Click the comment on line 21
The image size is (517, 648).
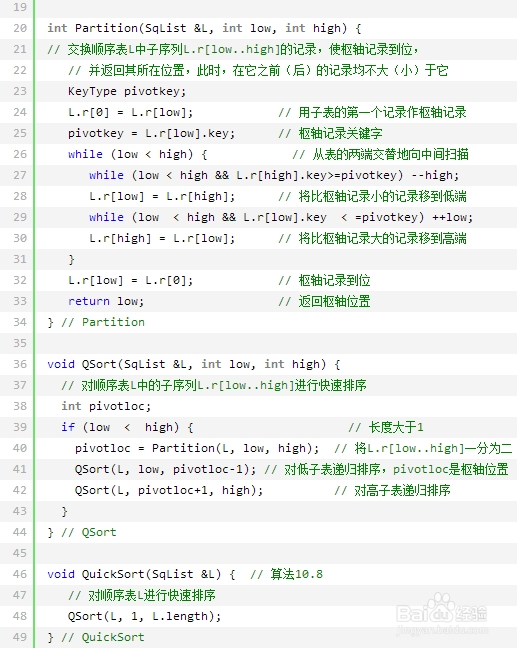(233, 49)
